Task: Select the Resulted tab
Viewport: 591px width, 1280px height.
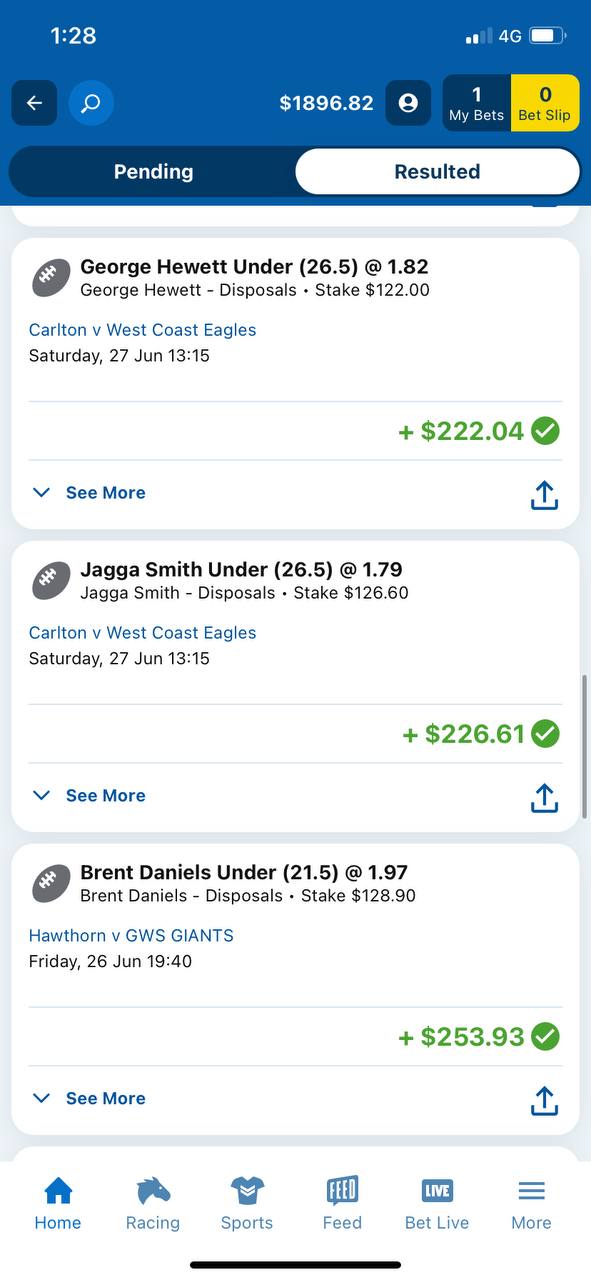Action: [x=437, y=172]
